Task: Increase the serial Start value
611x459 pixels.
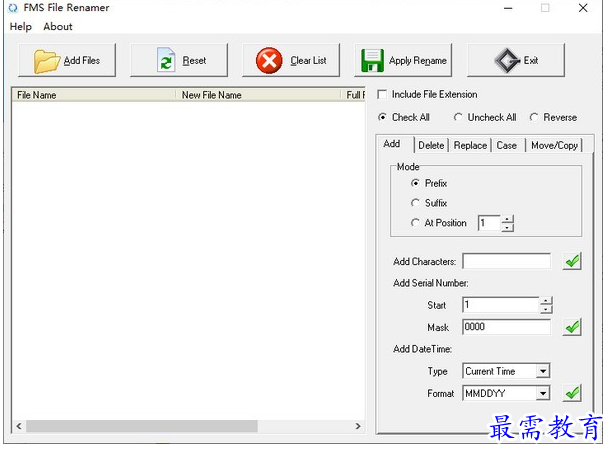Action: point(546,301)
